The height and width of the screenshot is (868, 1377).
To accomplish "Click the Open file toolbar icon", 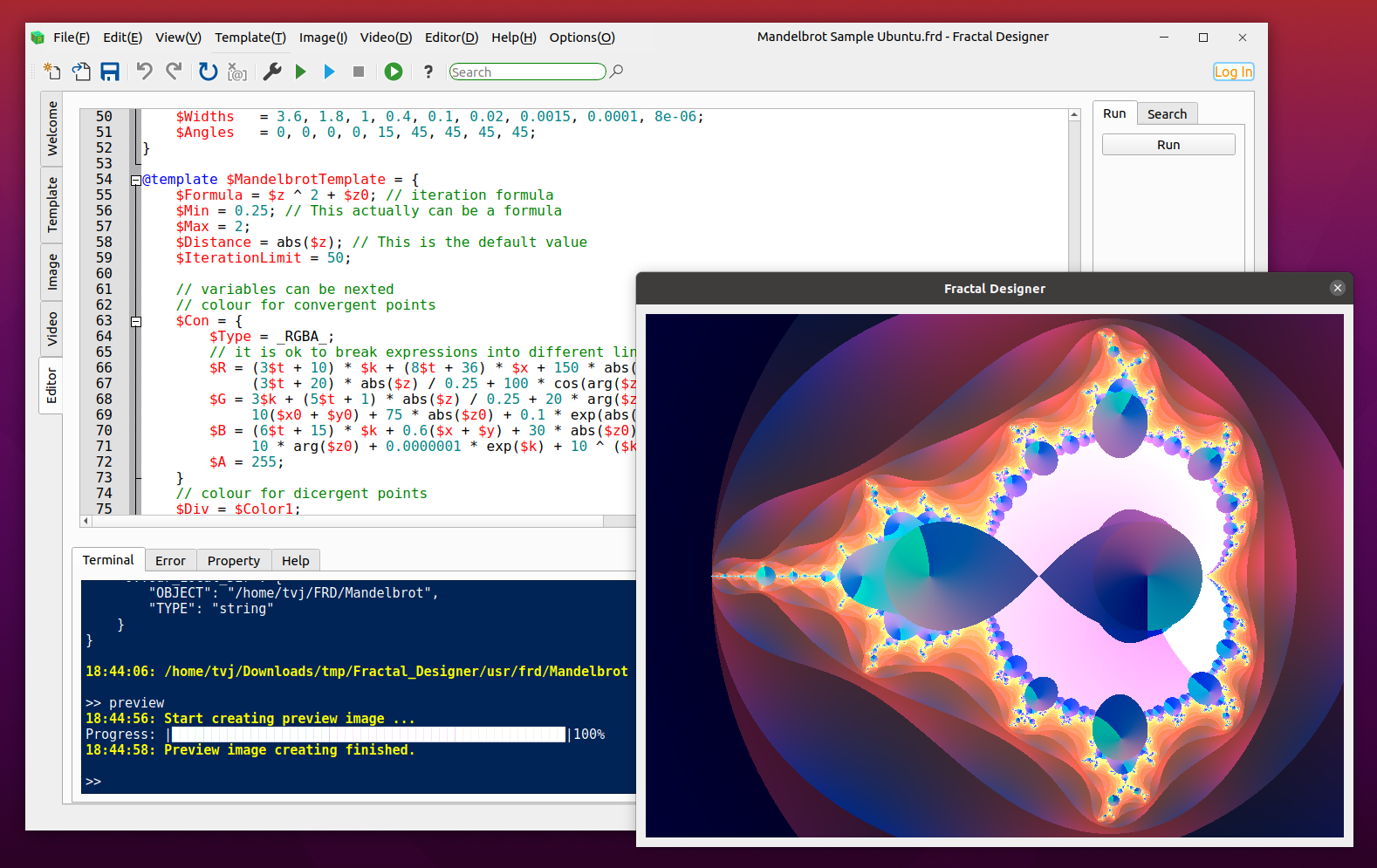I will [x=81, y=72].
